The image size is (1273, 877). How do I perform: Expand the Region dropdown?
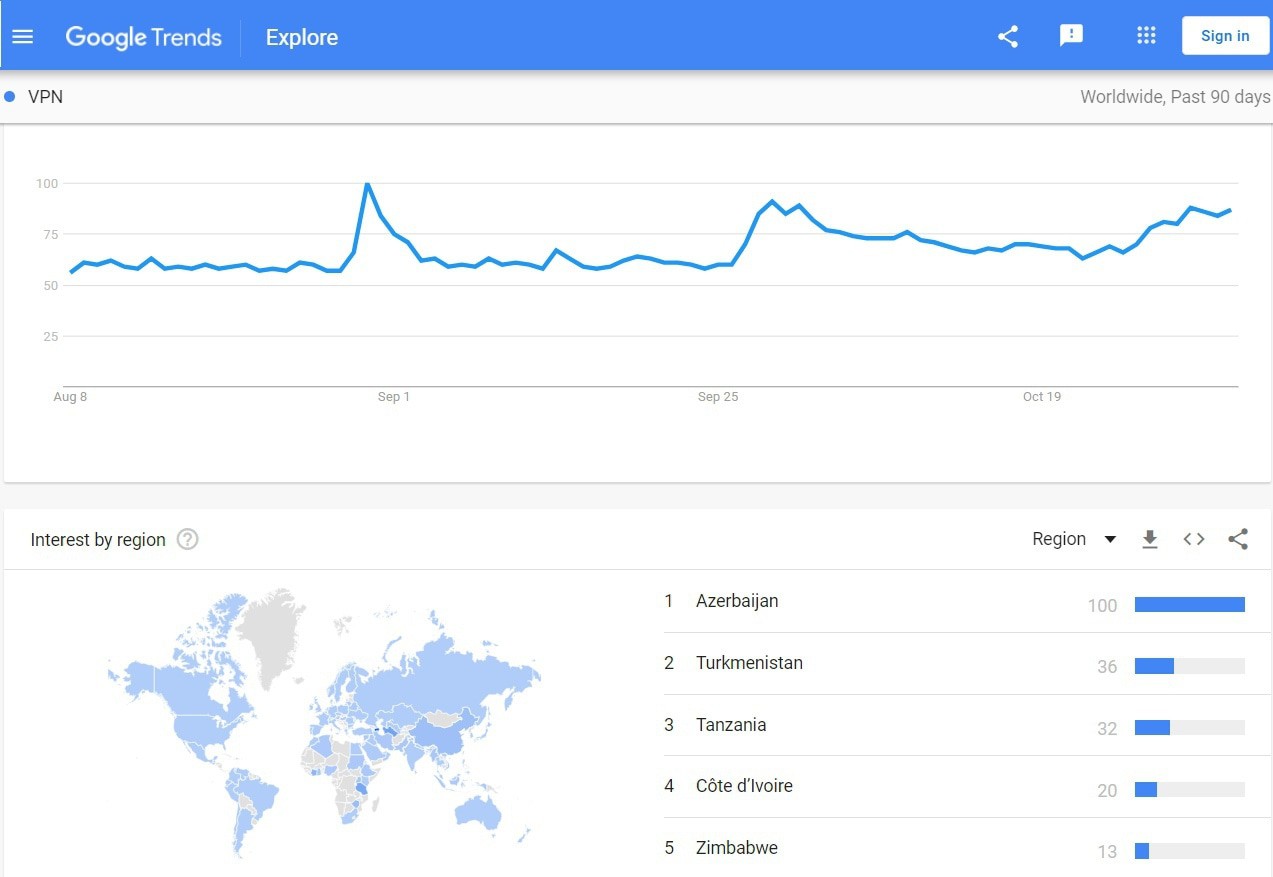point(1074,540)
